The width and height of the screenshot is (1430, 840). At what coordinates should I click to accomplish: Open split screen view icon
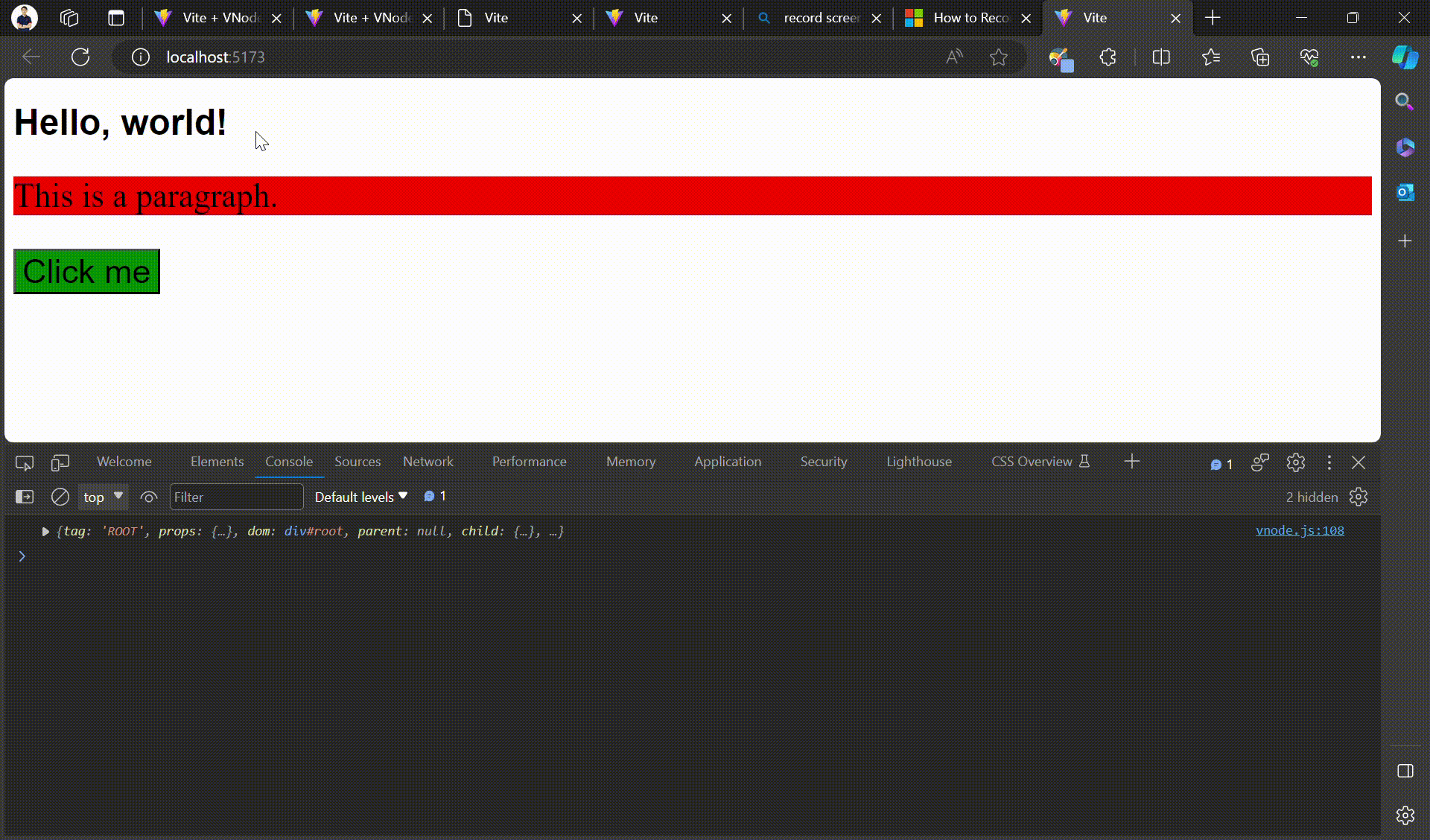tap(1161, 57)
